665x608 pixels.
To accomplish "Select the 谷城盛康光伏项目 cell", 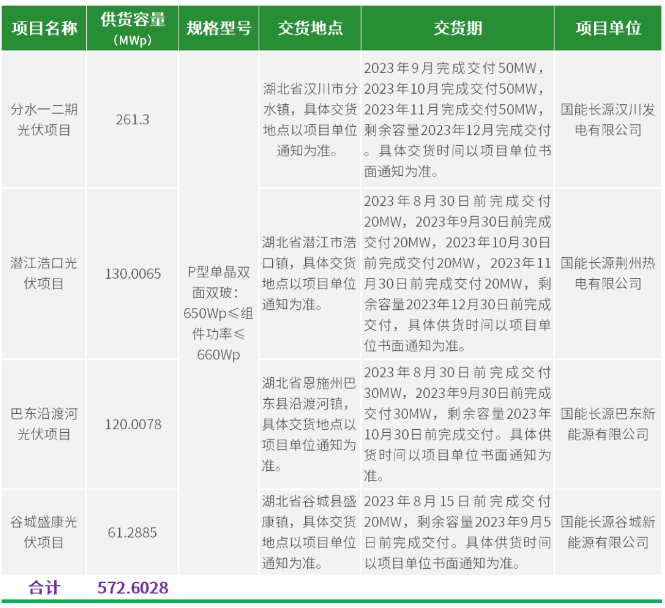I will click(x=44, y=532).
